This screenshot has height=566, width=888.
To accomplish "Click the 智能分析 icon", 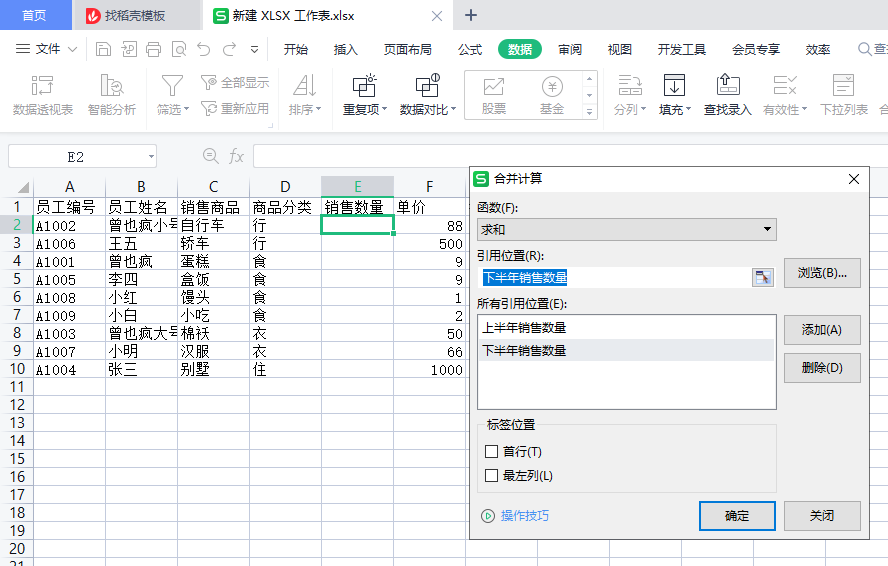I will pos(112,86).
